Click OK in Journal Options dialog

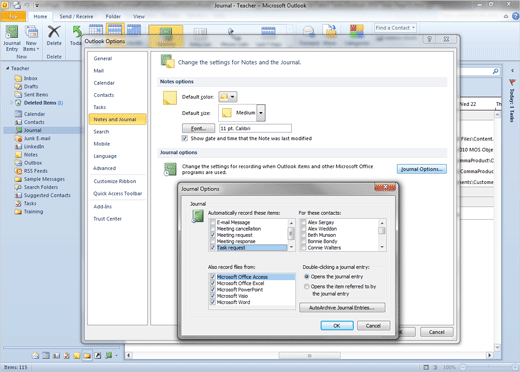(x=337, y=326)
